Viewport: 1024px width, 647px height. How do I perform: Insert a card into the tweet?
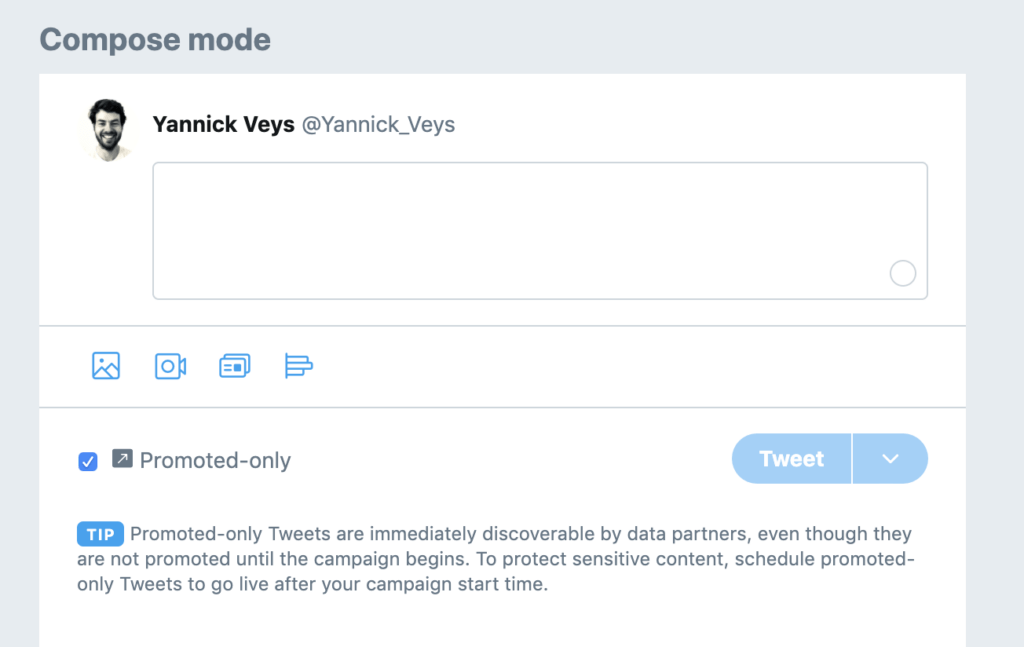[234, 366]
